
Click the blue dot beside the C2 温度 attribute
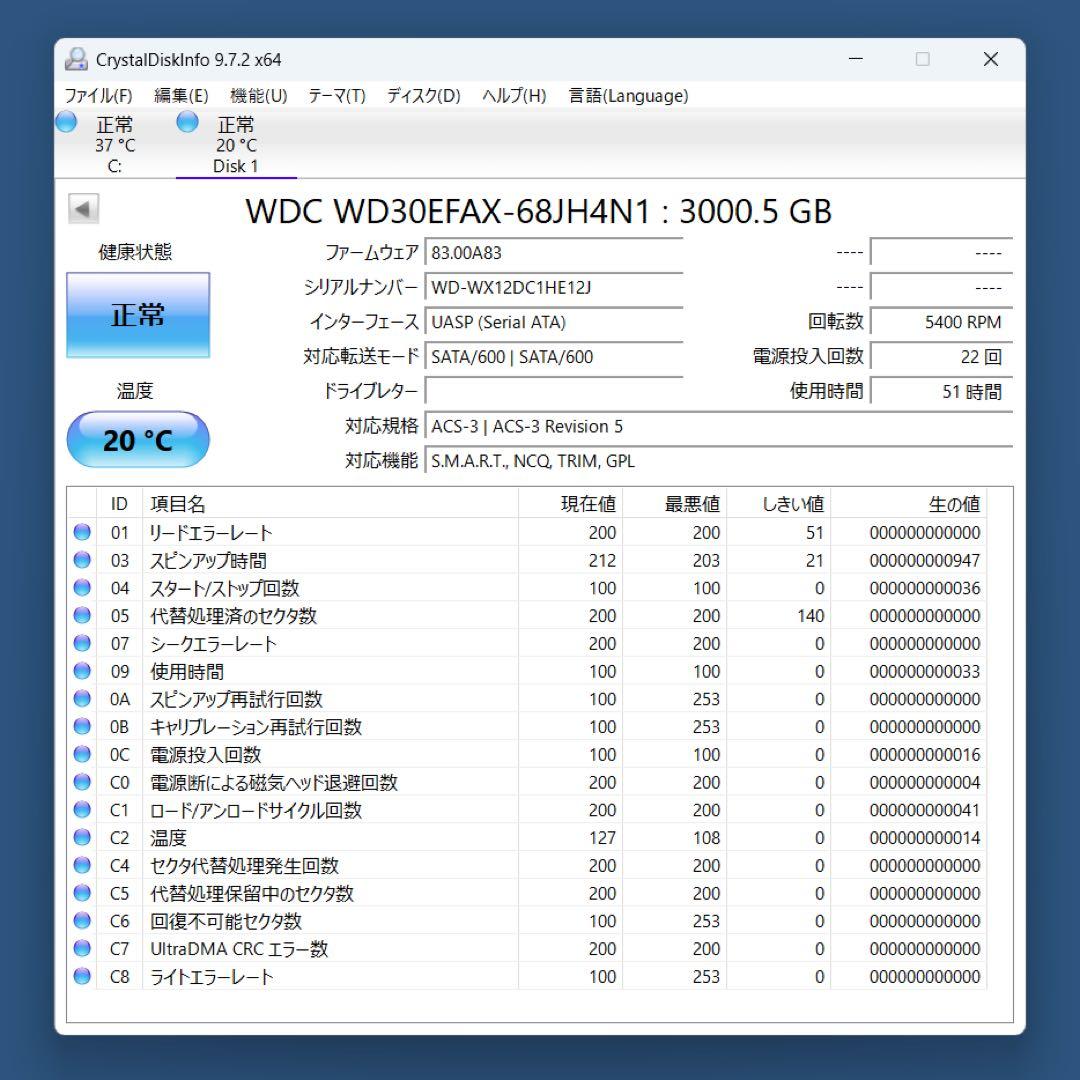[81, 837]
